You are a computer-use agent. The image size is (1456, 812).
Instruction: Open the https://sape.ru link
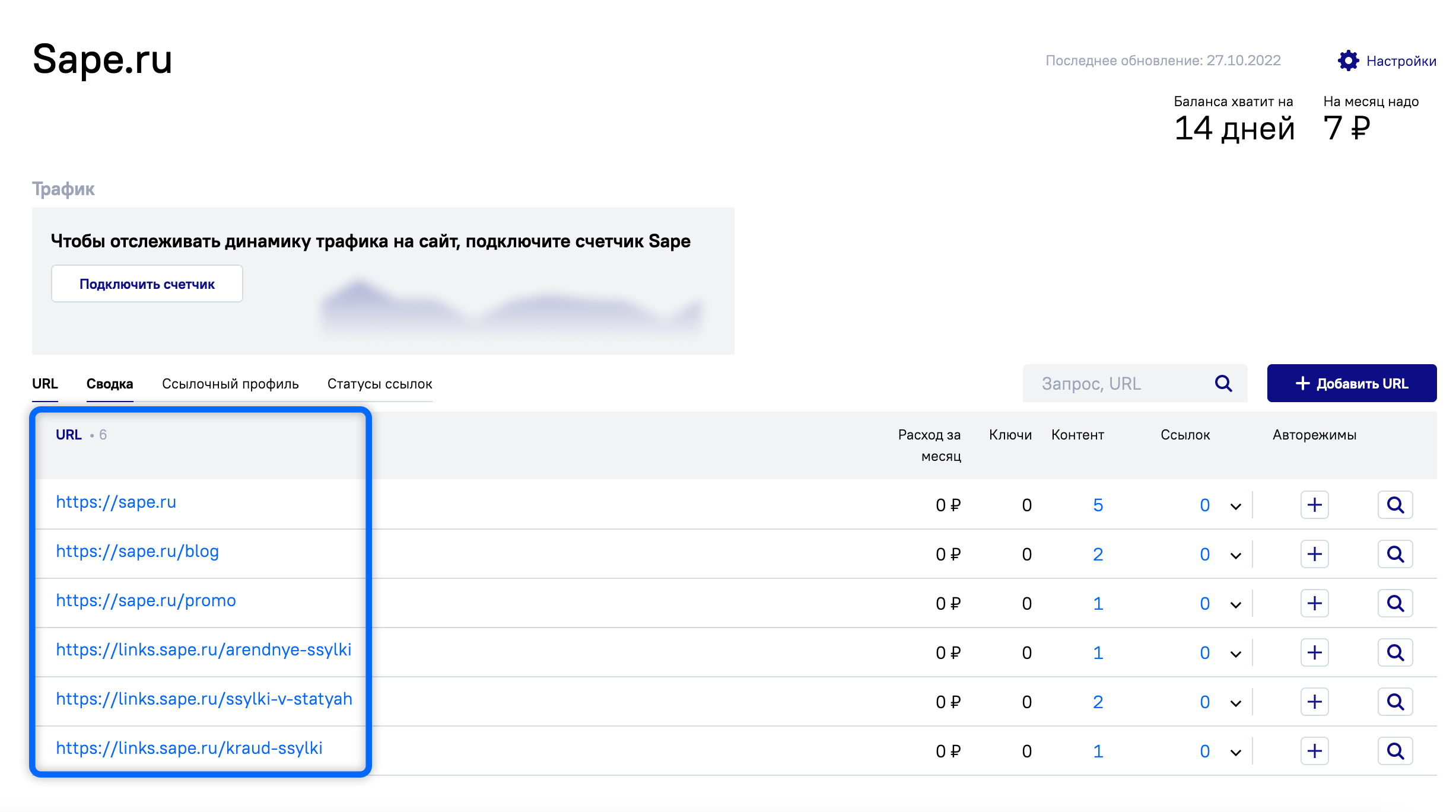(x=116, y=502)
